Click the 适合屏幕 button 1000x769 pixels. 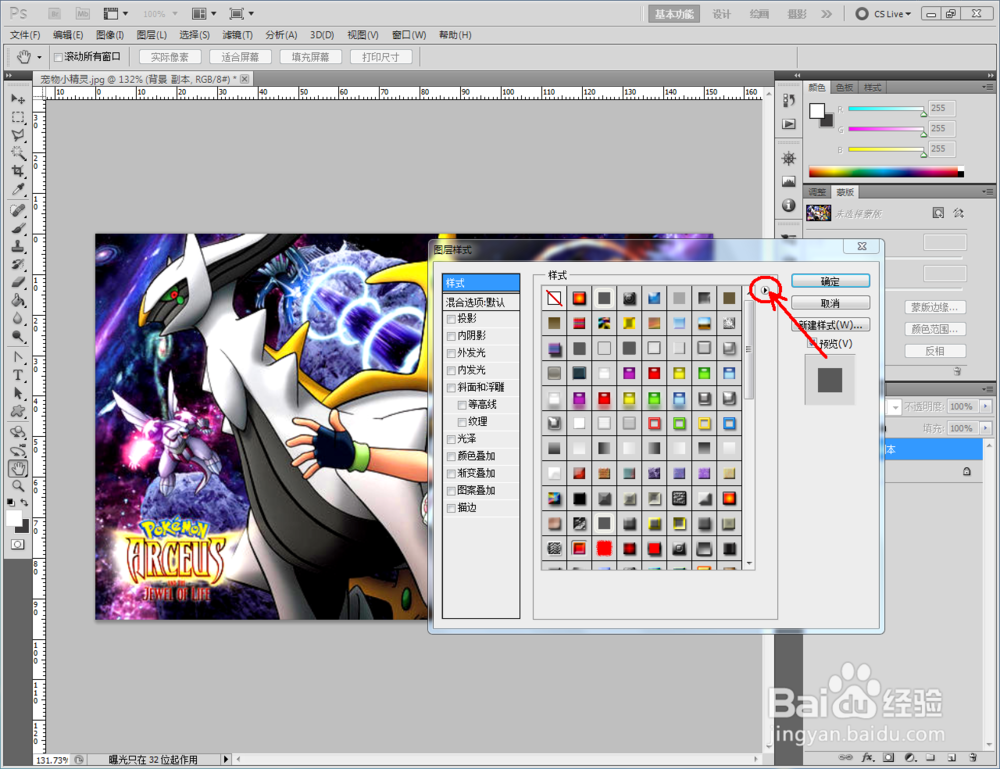point(240,57)
